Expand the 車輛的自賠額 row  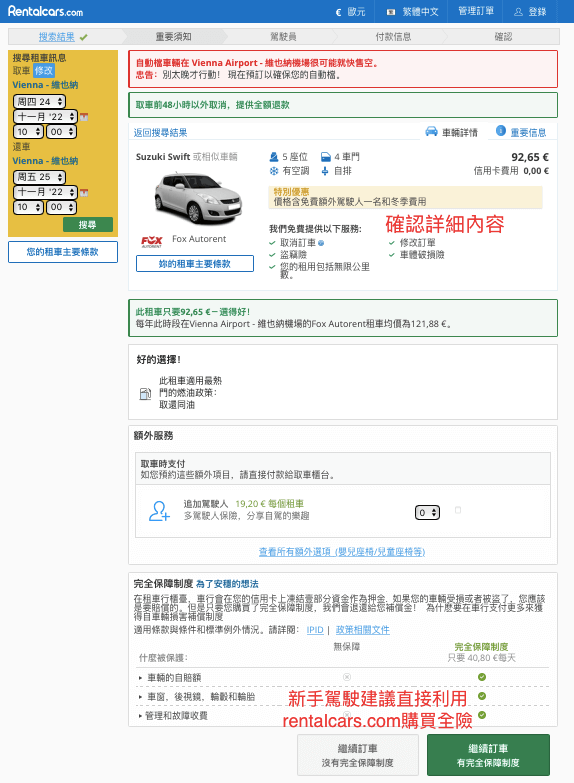tap(170, 678)
